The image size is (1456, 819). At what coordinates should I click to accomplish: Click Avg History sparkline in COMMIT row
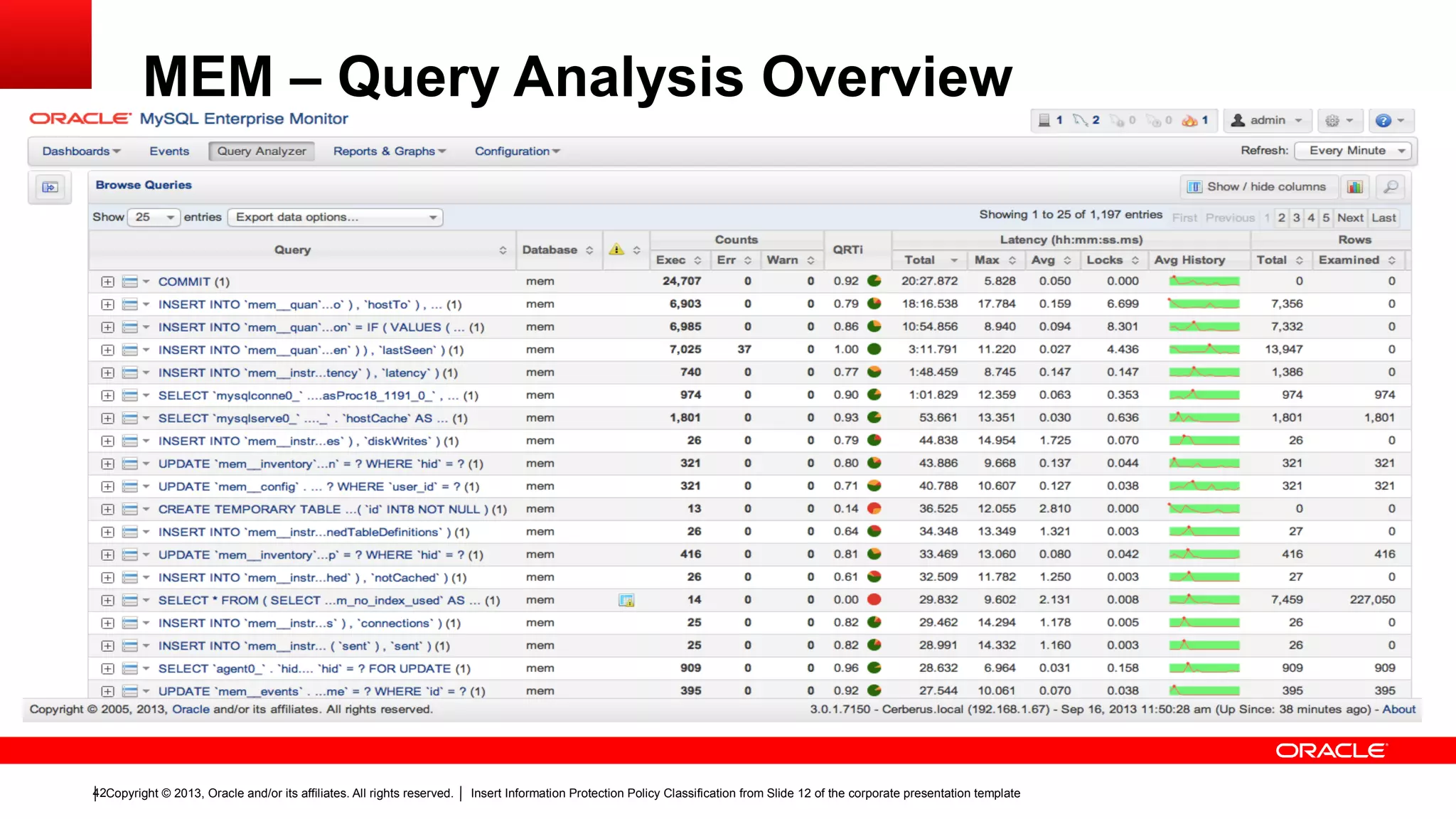[1204, 282]
